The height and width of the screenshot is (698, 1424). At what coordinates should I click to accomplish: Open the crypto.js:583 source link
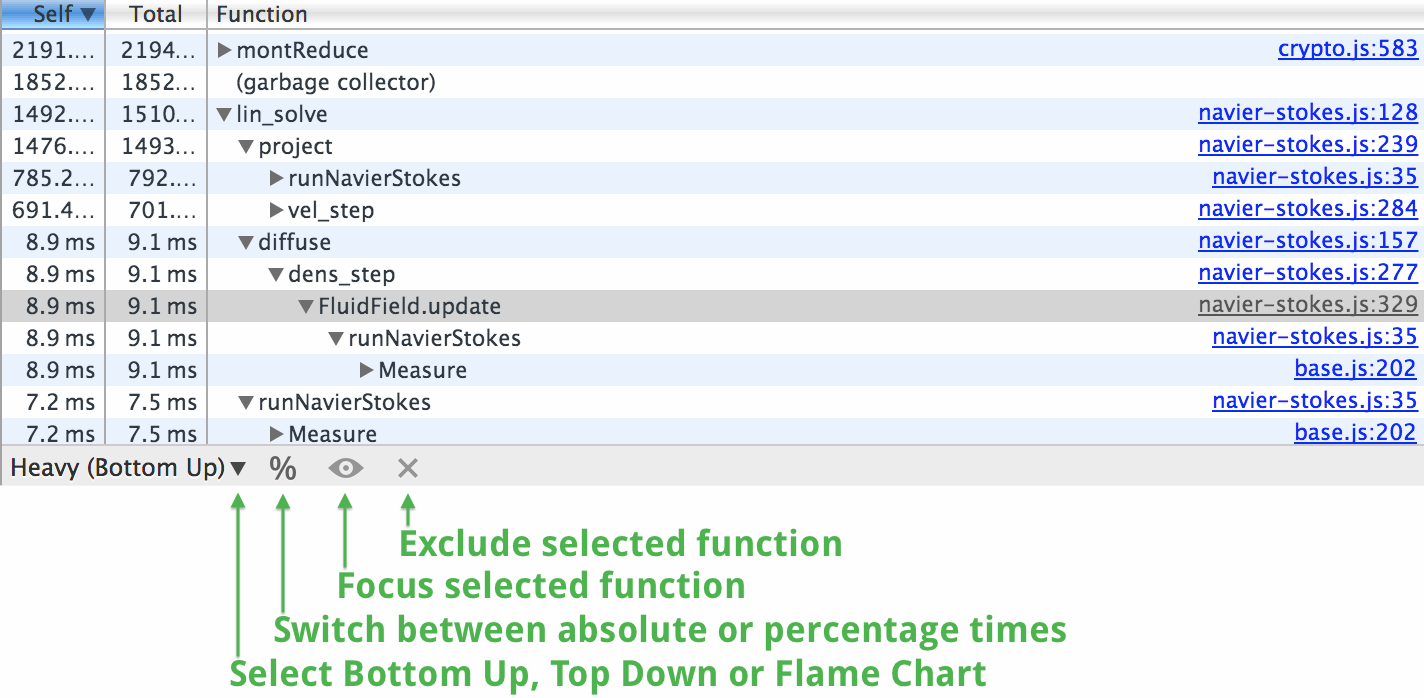pyautogui.click(x=1347, y=49)
